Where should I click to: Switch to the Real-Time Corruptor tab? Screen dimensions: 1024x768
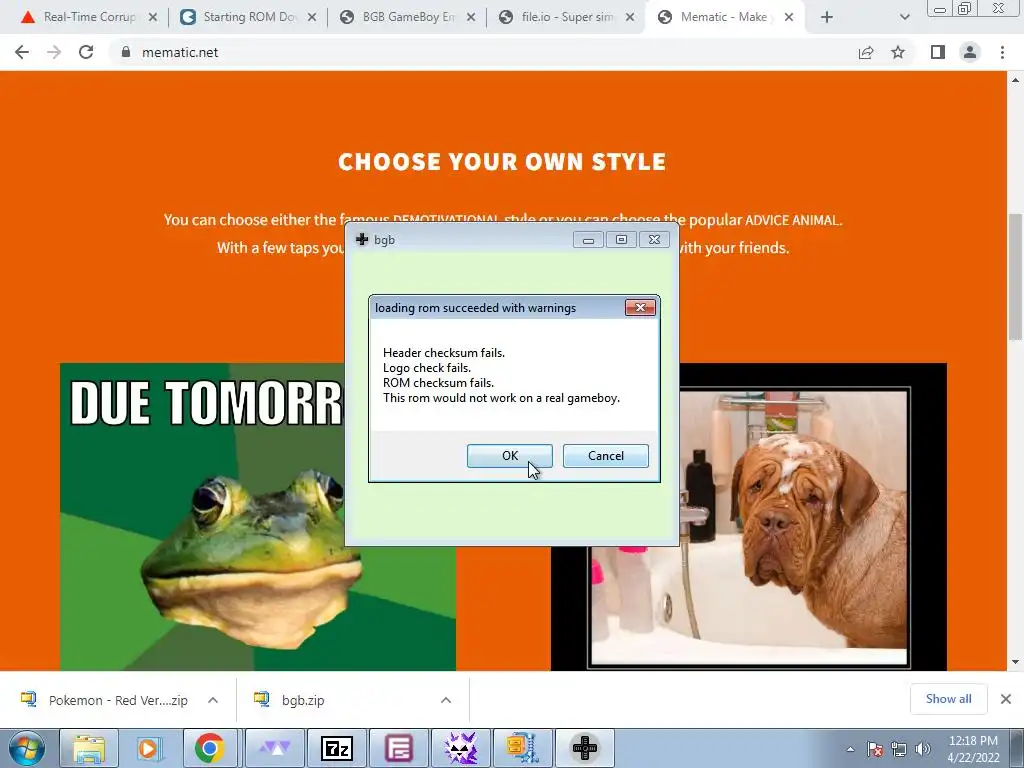click(89, 17)
